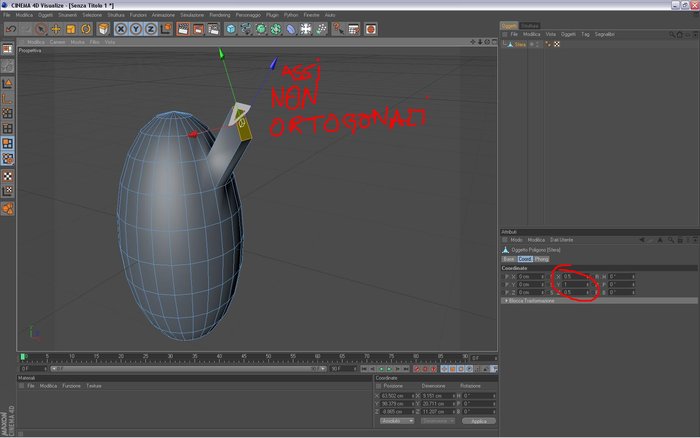This screenshot has width=700, height=438.
Task: Open the particle emitter icon
Action: tap(321, 29)
